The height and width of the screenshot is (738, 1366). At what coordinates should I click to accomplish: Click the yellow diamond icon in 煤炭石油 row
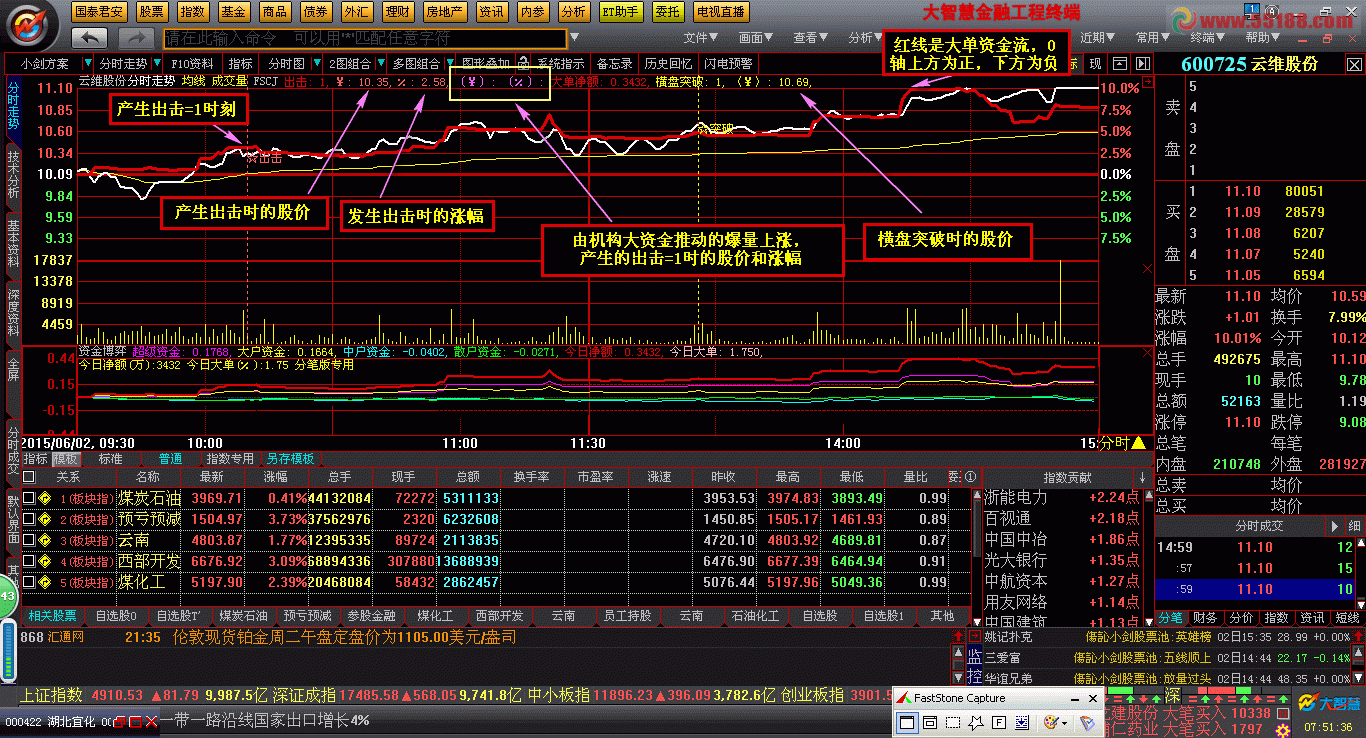[x=44, y=498]
